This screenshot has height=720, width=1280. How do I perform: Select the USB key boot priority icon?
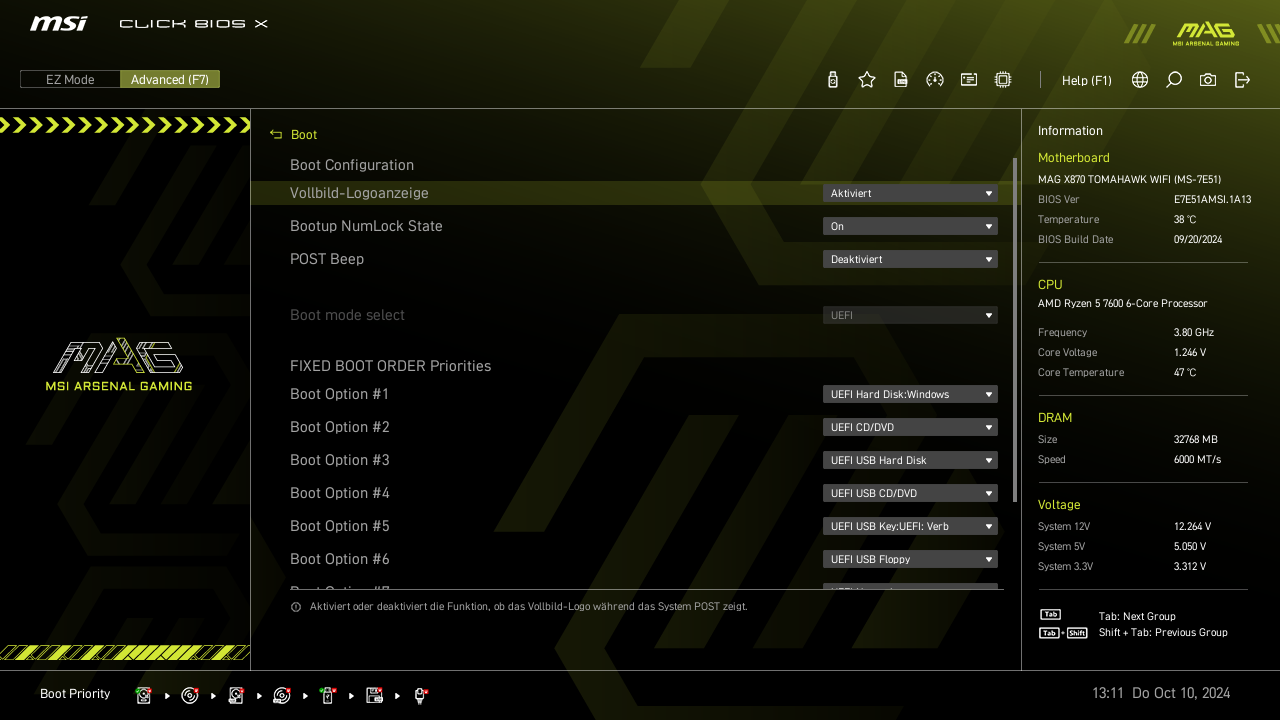tap(328, 695)
